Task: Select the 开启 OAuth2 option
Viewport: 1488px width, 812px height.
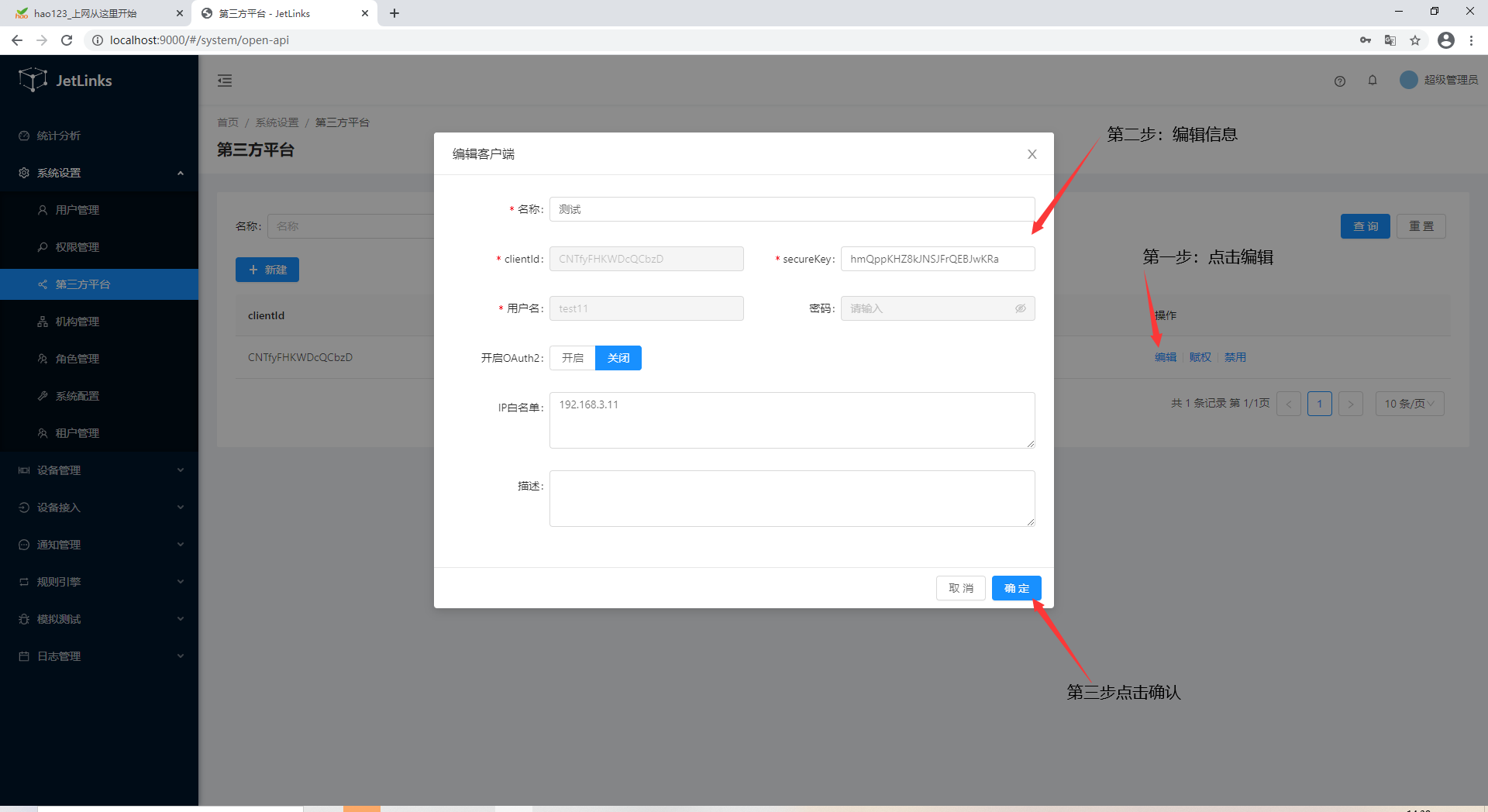Action: 573,358
